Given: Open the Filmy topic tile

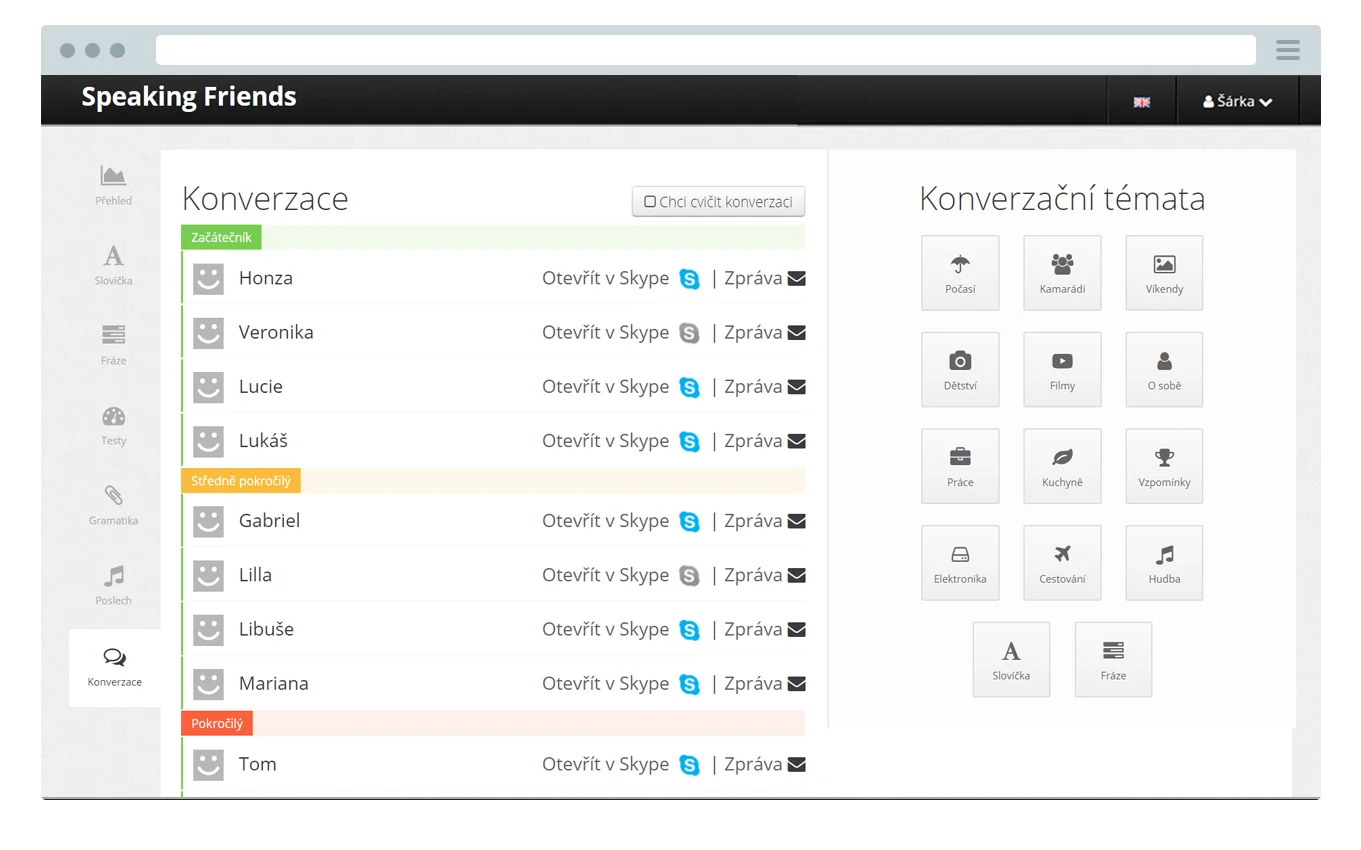Looking at the screenshot, I should tap(1062, 369).
